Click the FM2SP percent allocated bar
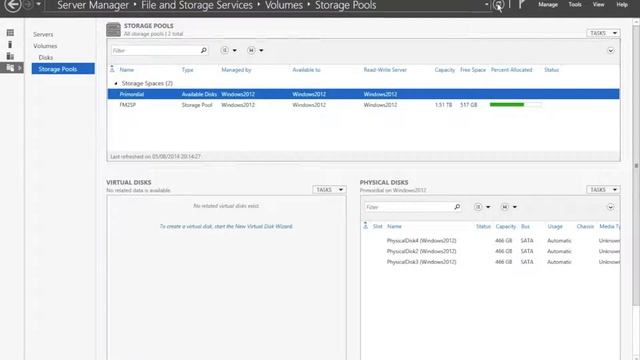The width and height of the screenshot is (640, 360). pos(516,105)
